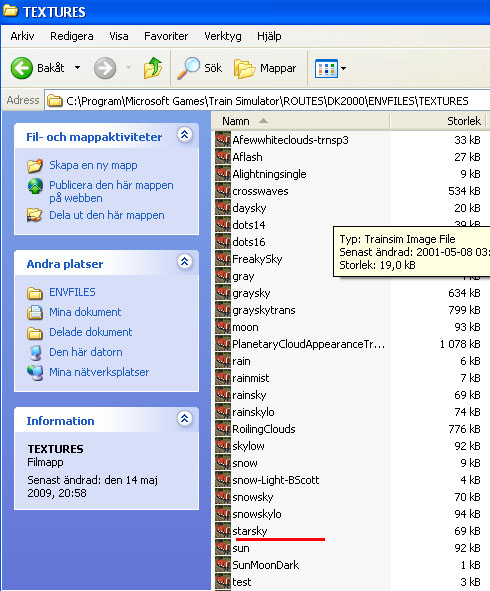This screenshot has width=490, height=591.
Task: Open the forward history dropdown arrow
Action: point(129,68)
